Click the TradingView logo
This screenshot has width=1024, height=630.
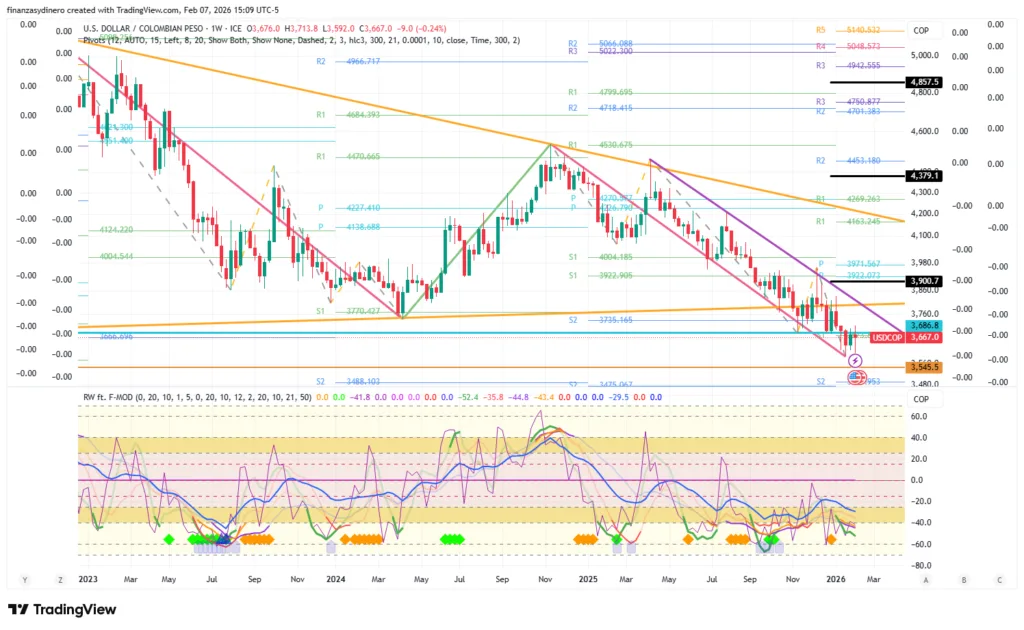pos(62,609)
